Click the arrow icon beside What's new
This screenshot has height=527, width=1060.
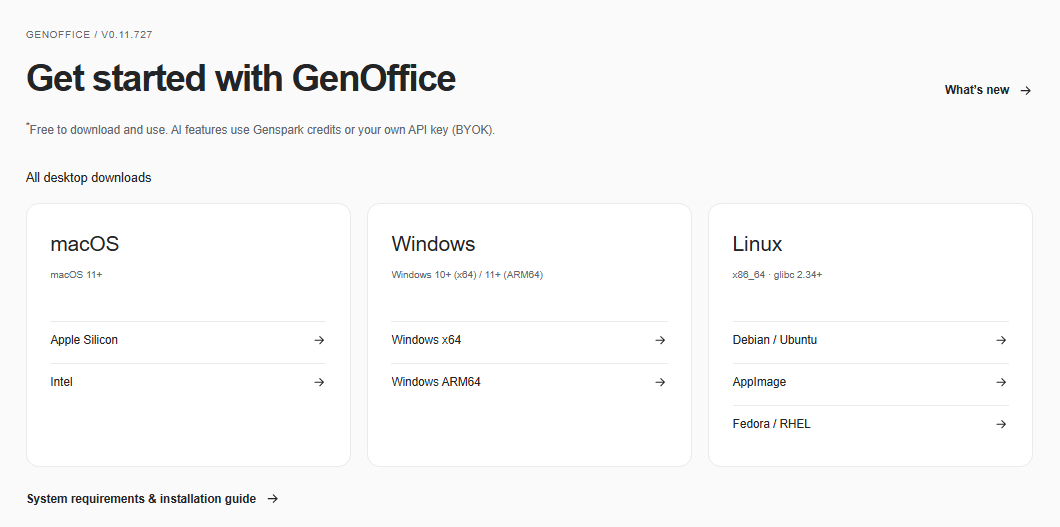pos(1026,91)
